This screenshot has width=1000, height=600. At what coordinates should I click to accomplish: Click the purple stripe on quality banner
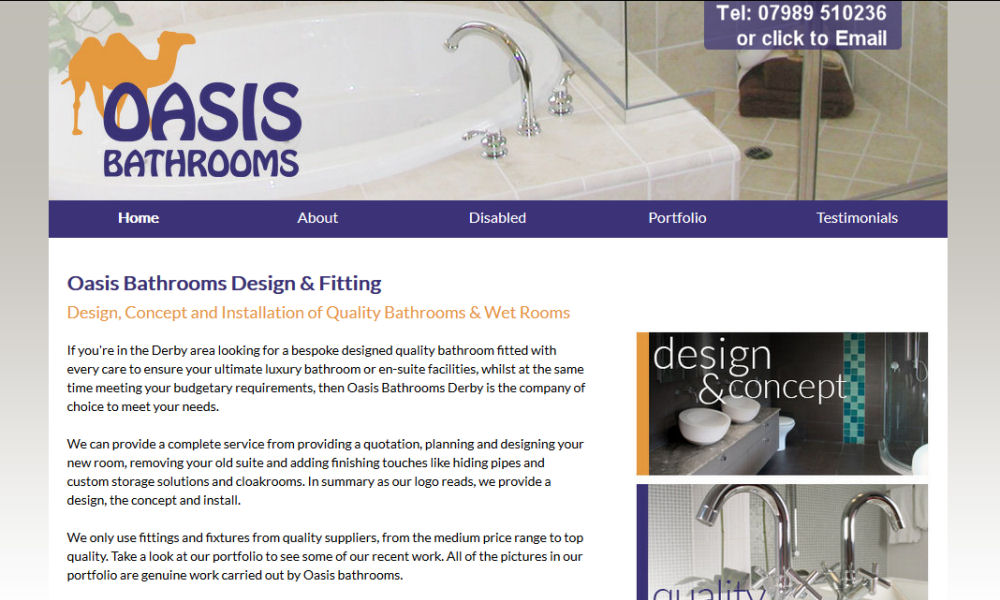click(642, 542)
